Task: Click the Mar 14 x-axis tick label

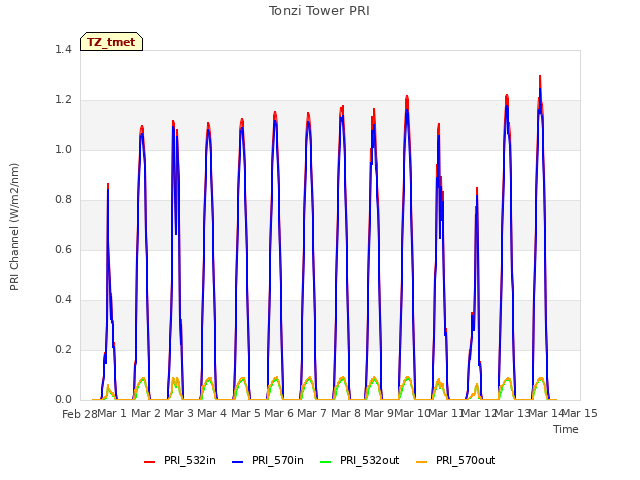Action: coord(546,413)
